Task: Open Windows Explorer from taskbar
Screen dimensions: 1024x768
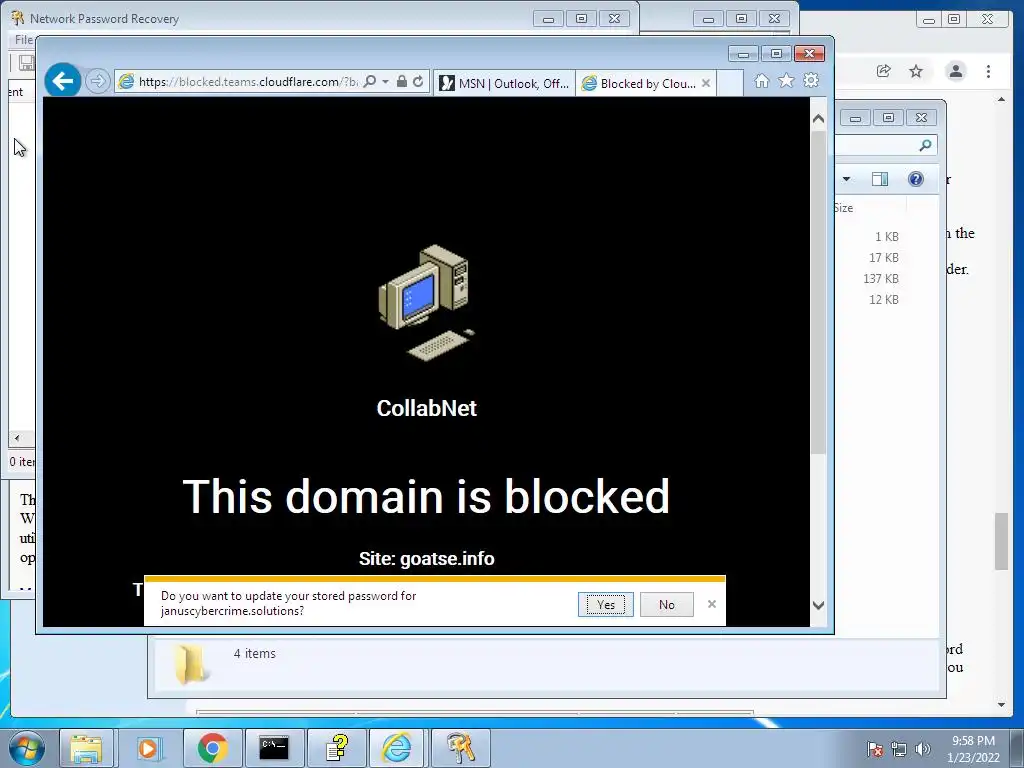Action: [87, 748]
